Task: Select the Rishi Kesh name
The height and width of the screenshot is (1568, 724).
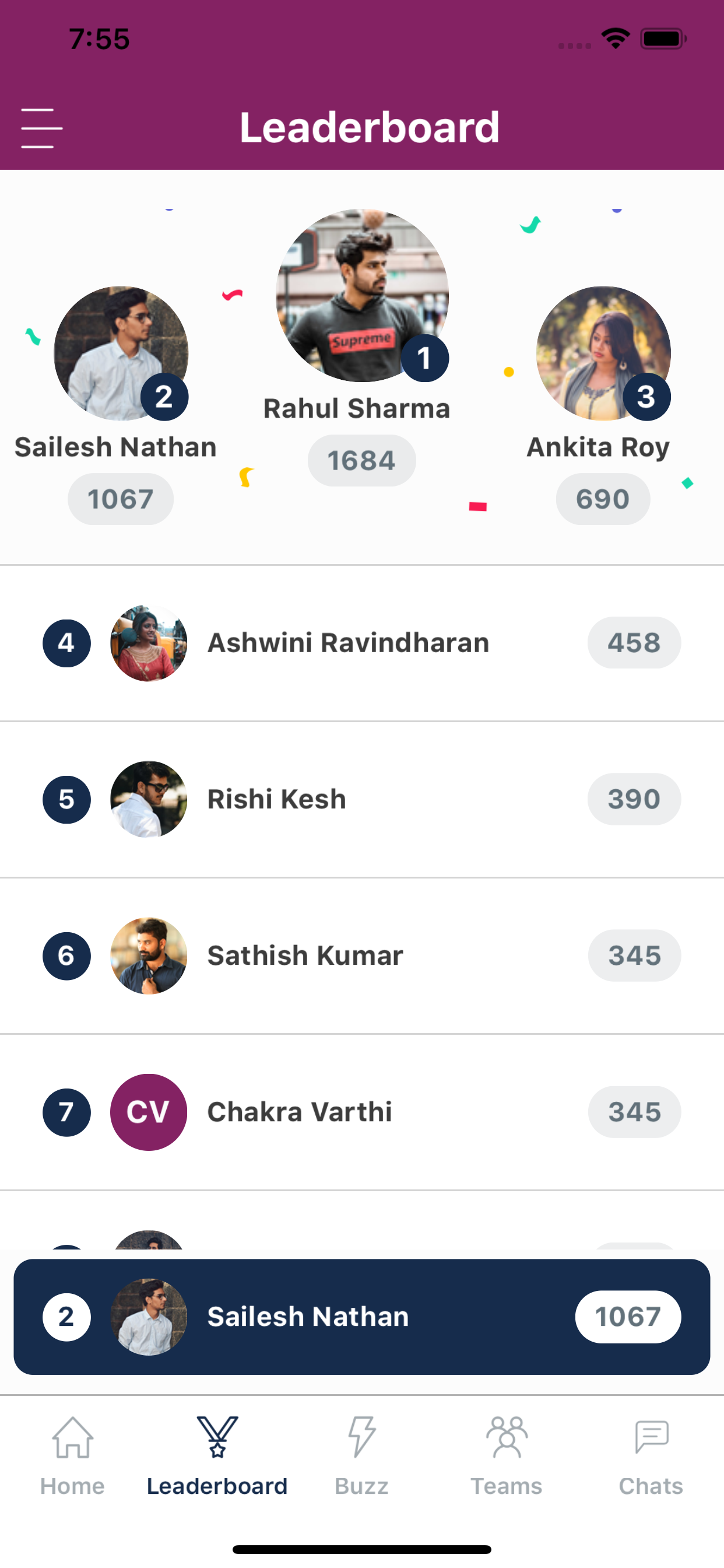Action: pyautogui.click(x=277, y=799)
